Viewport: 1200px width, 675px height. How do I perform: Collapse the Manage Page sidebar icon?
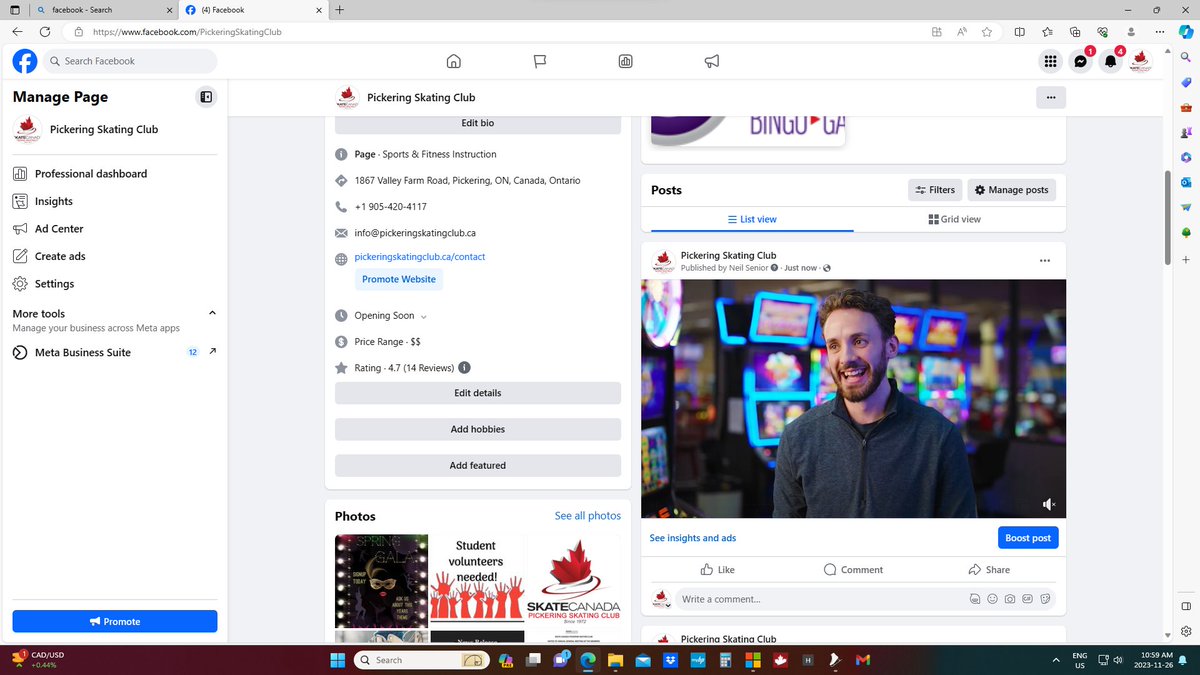(x=206, y=97)
